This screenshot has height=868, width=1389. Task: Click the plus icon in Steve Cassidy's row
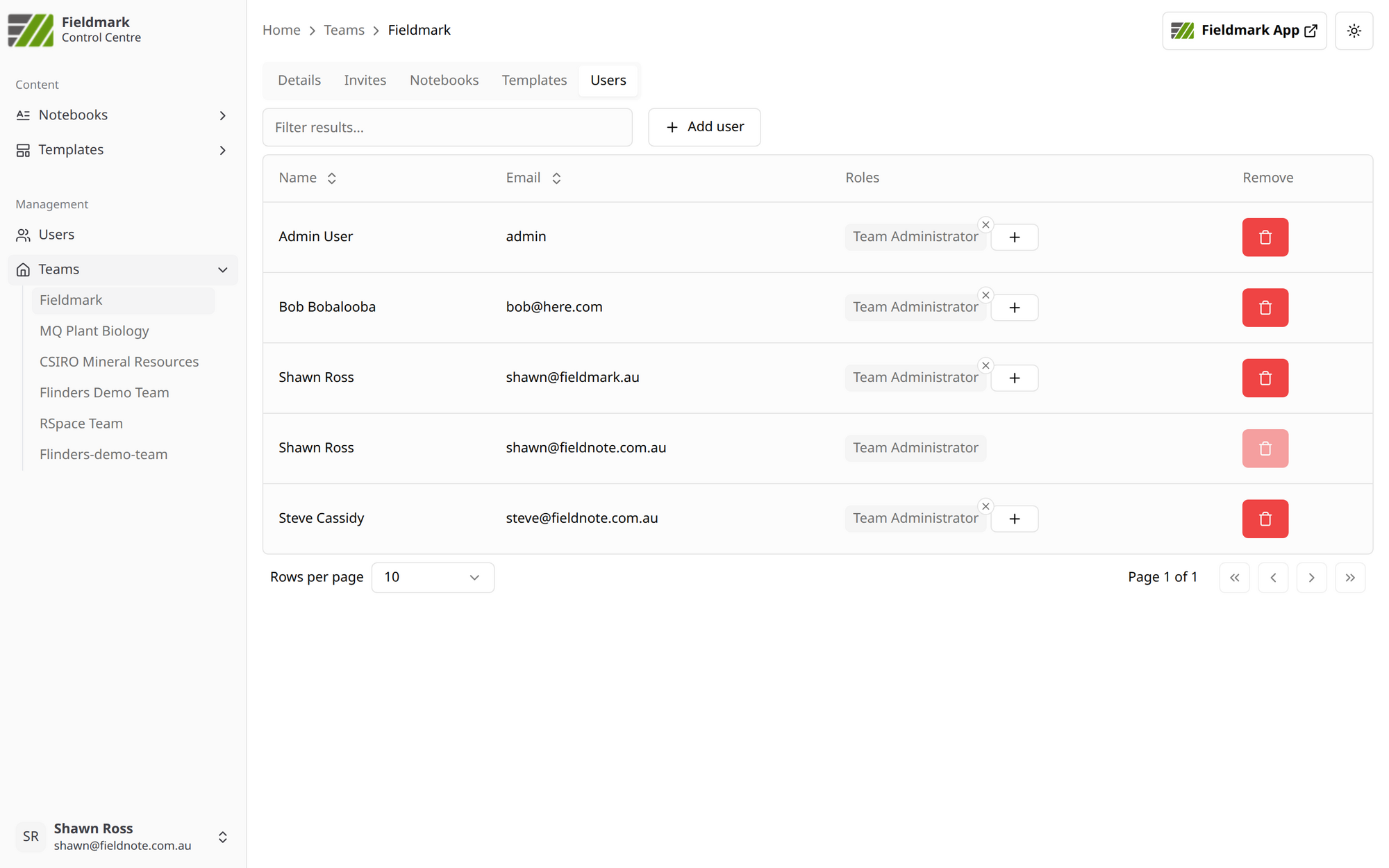1014,519
